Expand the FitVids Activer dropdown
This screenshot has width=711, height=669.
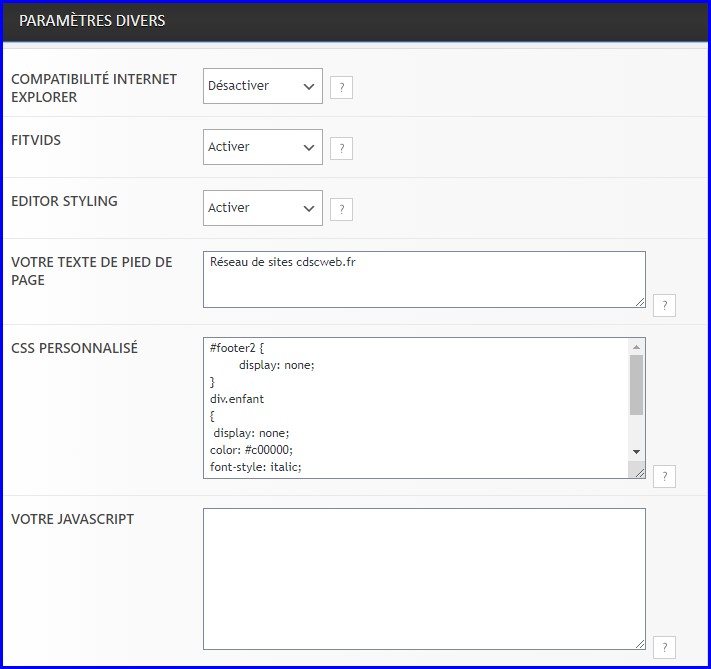pyautogui.click(x=262, y=147)
